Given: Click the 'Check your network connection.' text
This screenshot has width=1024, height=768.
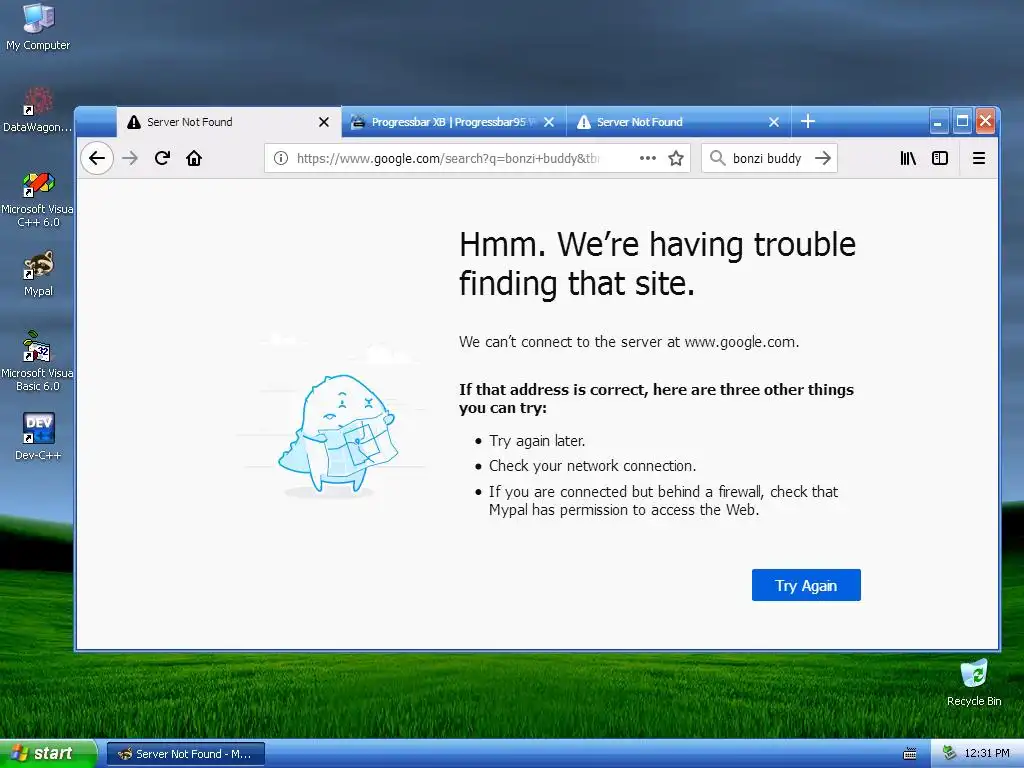Looking at the screenshot, I should [x=592, y=466].
